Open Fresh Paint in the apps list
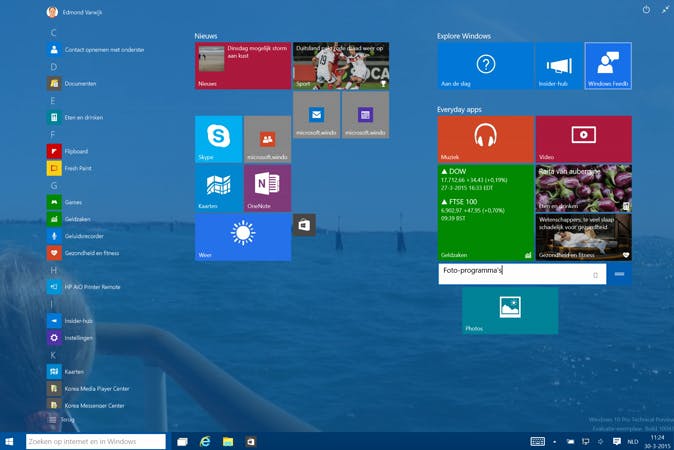This screenshot has height=450, width=674. pos(78,168)
